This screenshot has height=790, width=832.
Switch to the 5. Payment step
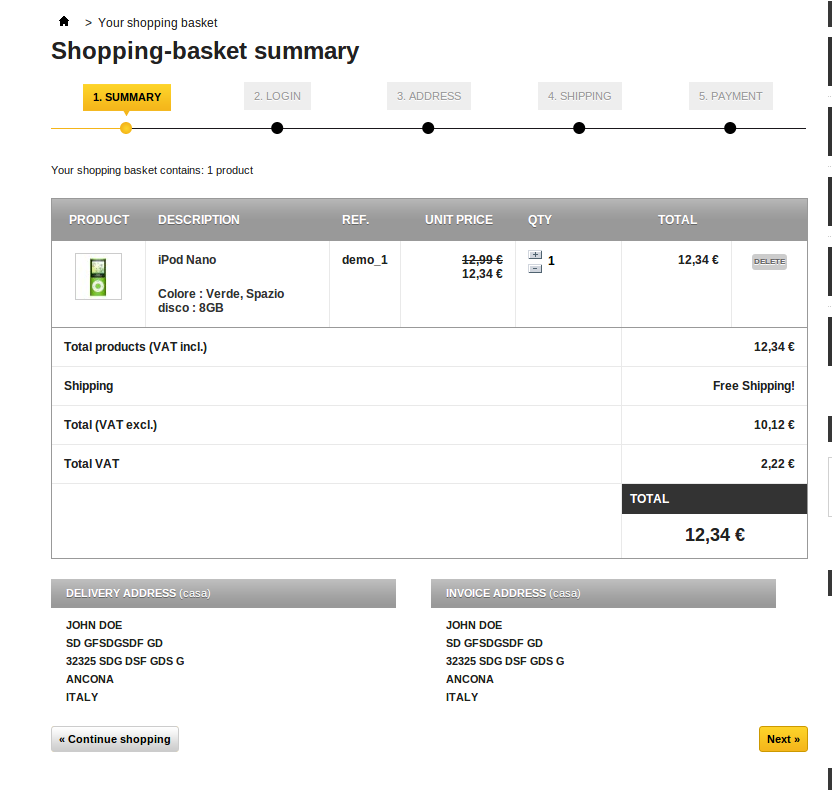tap(730, 96)
